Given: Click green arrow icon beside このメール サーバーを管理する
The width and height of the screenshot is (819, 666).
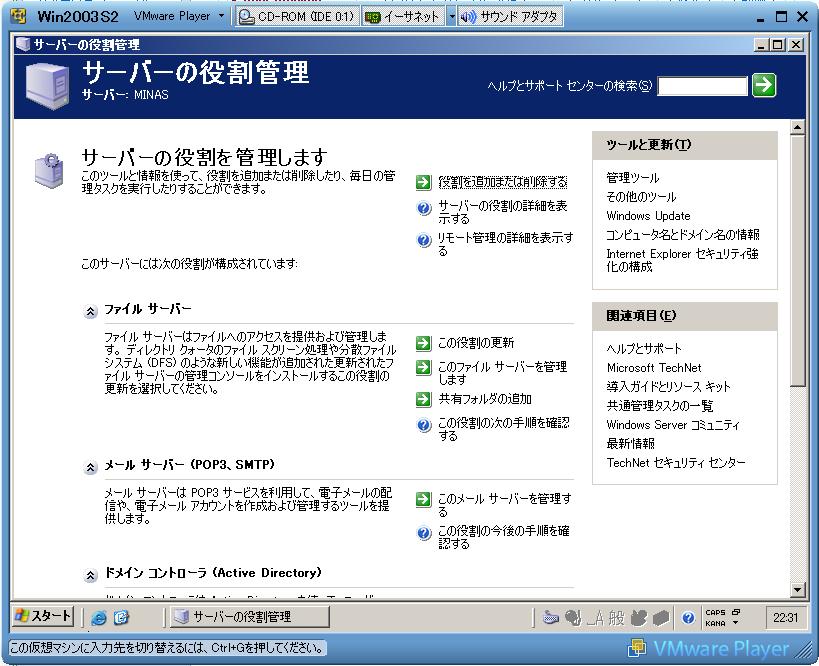Looking at the screenshot, I should point(424,499).
